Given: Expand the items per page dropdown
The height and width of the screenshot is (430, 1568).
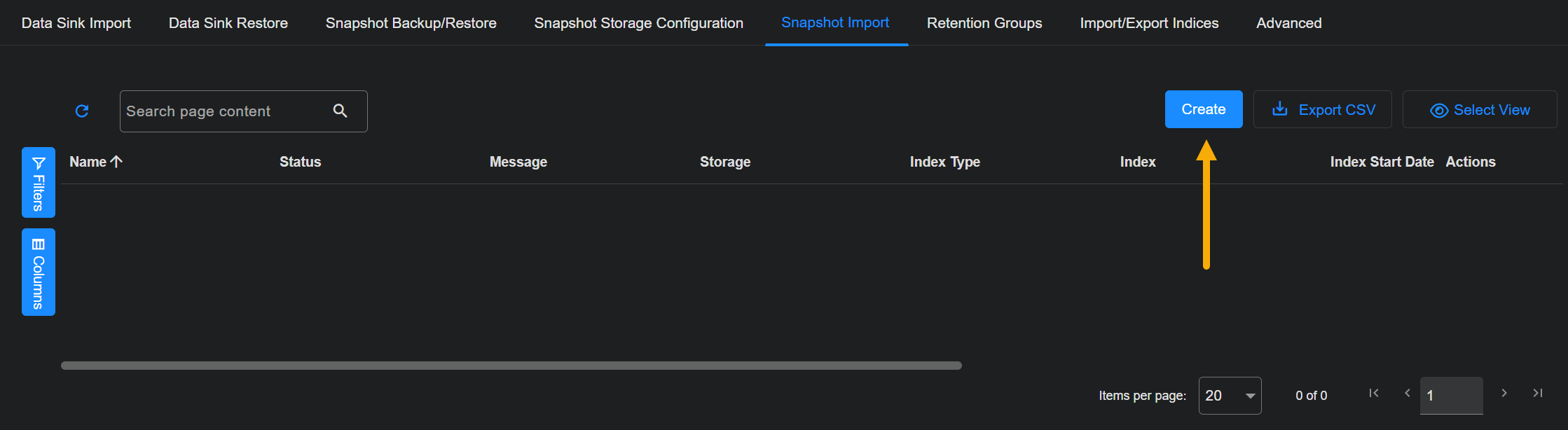Looking at the screenshot, I should pos(1230,396).
